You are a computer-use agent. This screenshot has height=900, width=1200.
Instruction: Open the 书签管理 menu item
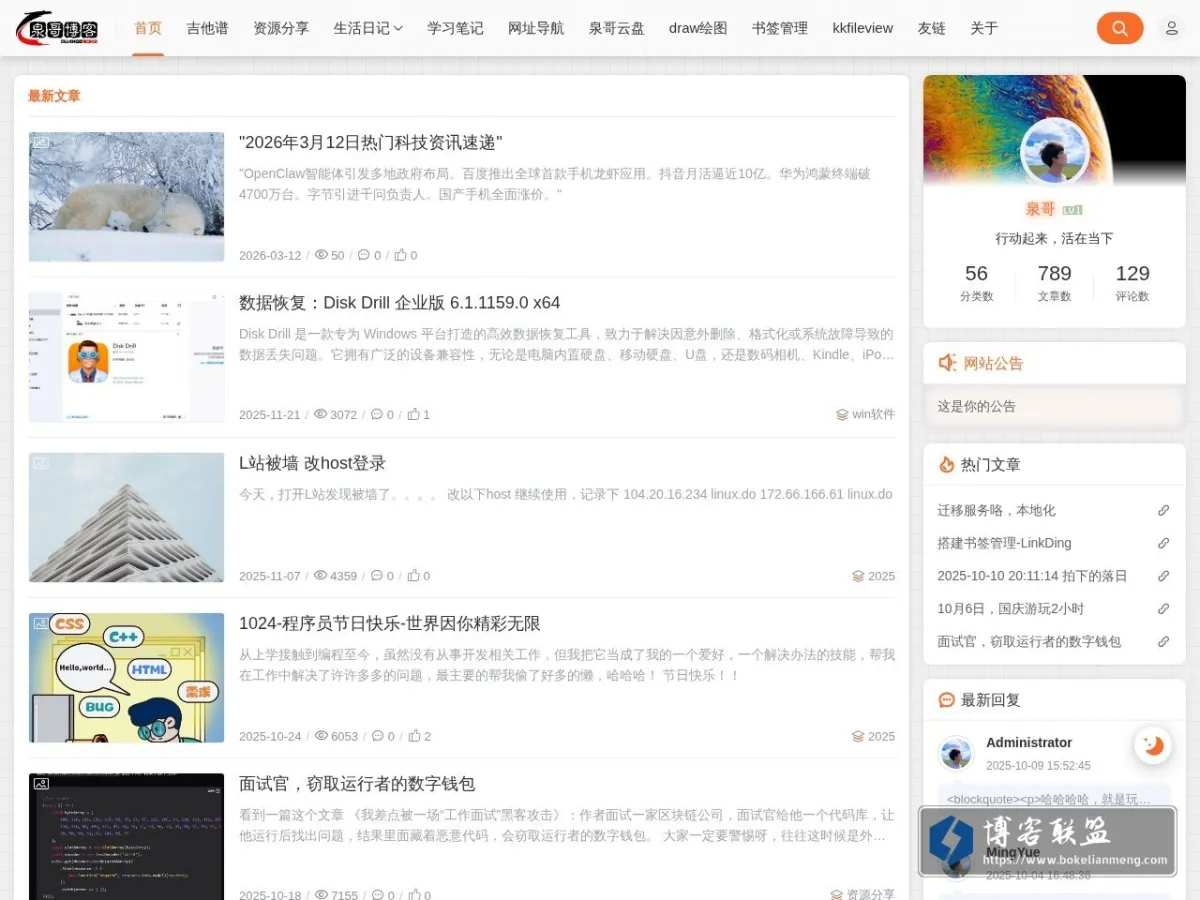pos(780,28)
